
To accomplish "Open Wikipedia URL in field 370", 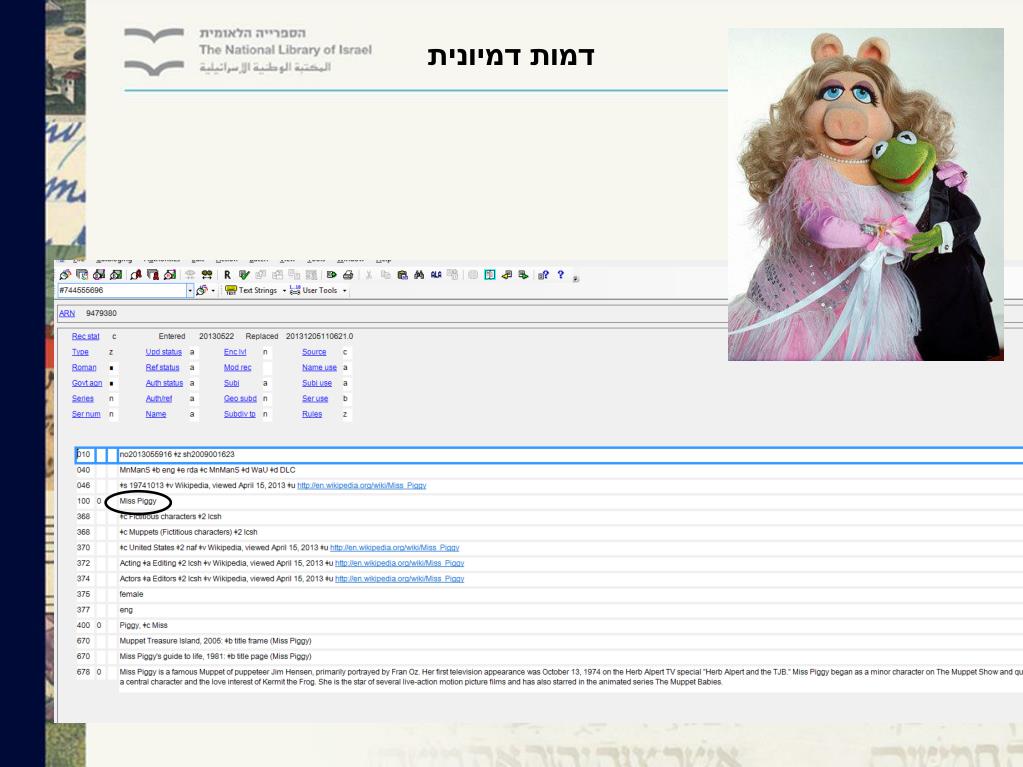I will [x=395, y=548].
